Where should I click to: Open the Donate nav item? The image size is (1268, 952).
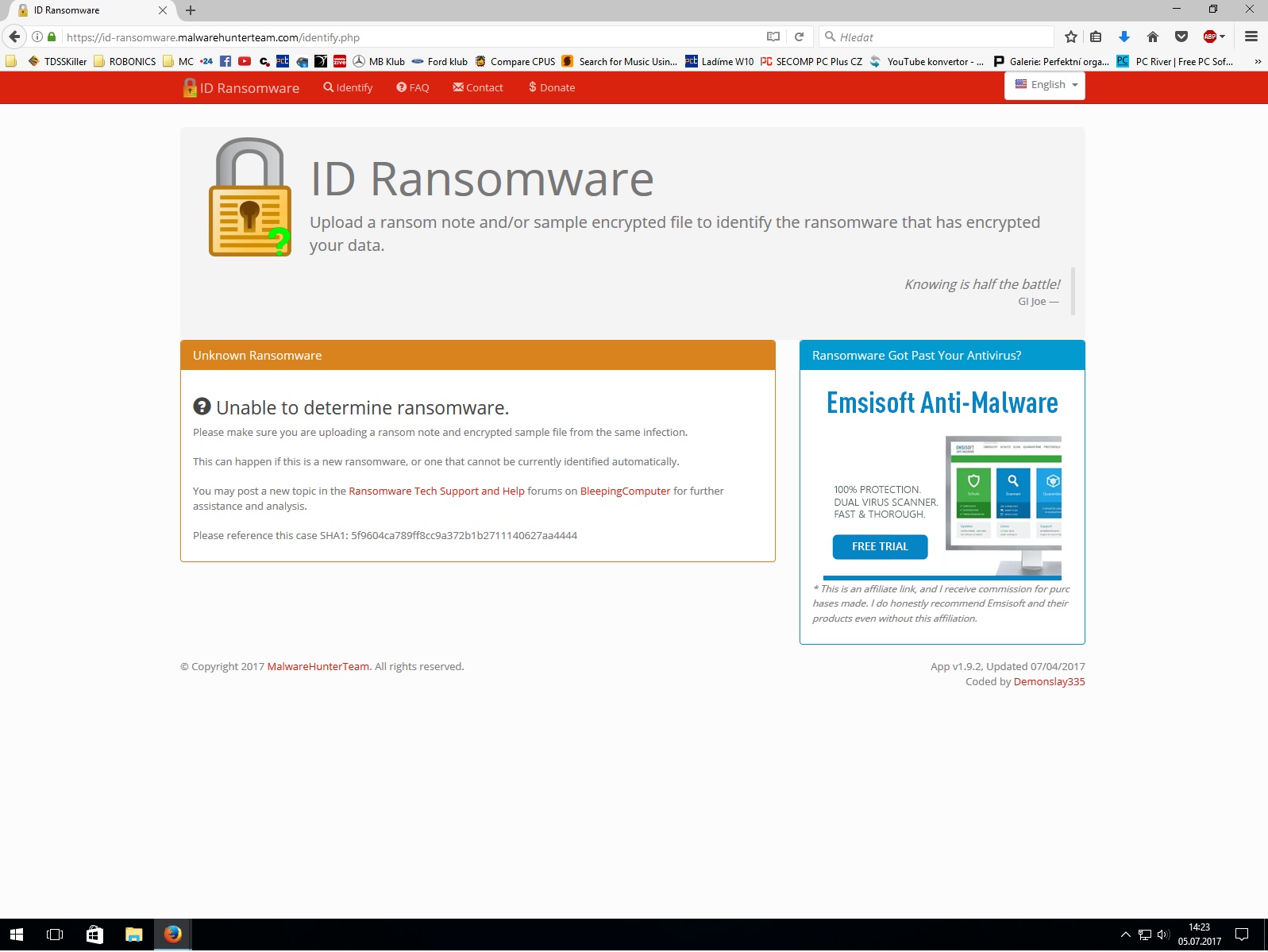(552, 87)
